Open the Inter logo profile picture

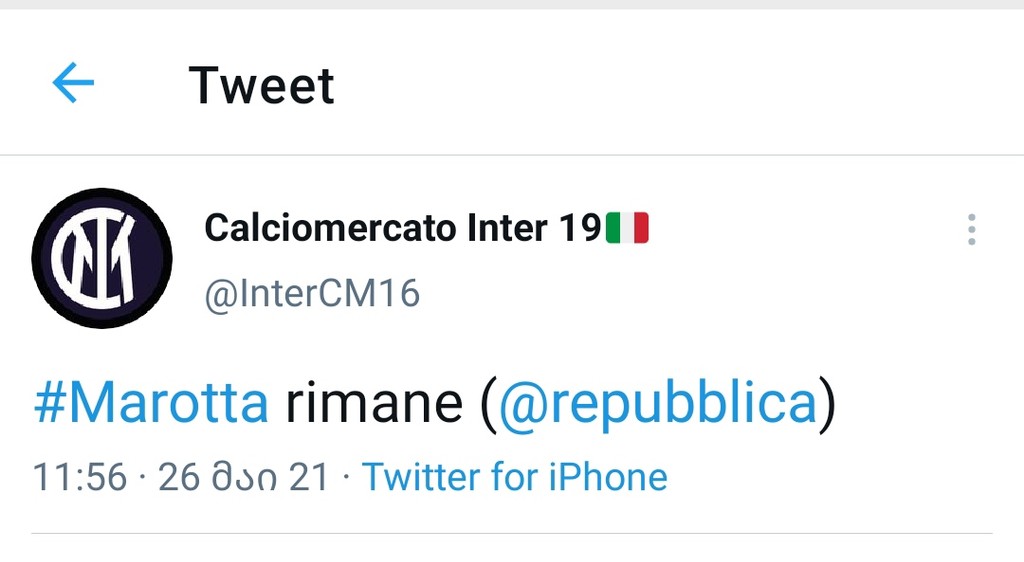pyautogui.click(x=102, y=258)
